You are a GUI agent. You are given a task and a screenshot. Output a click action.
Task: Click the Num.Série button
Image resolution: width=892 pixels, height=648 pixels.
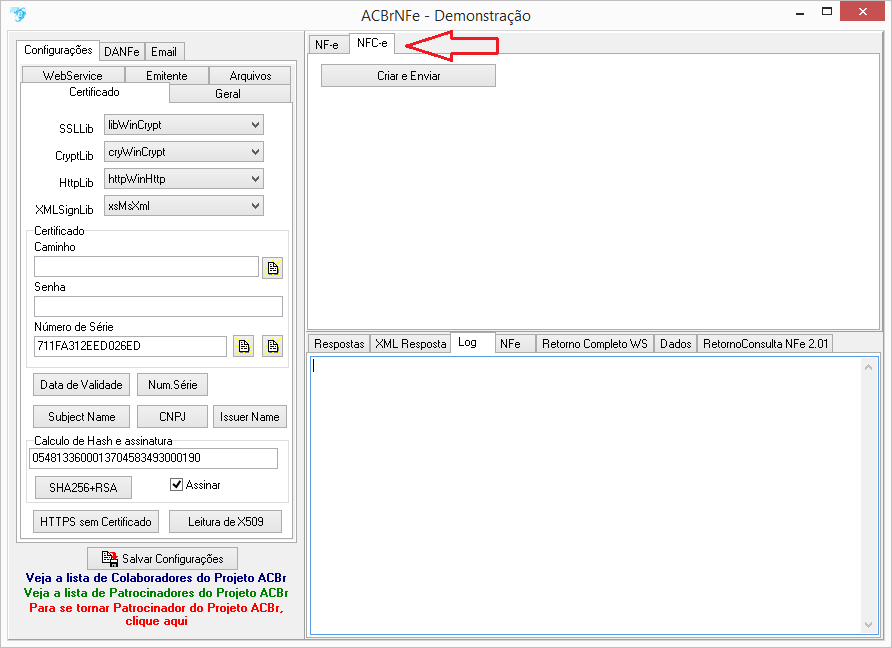(x=172, y=385)
